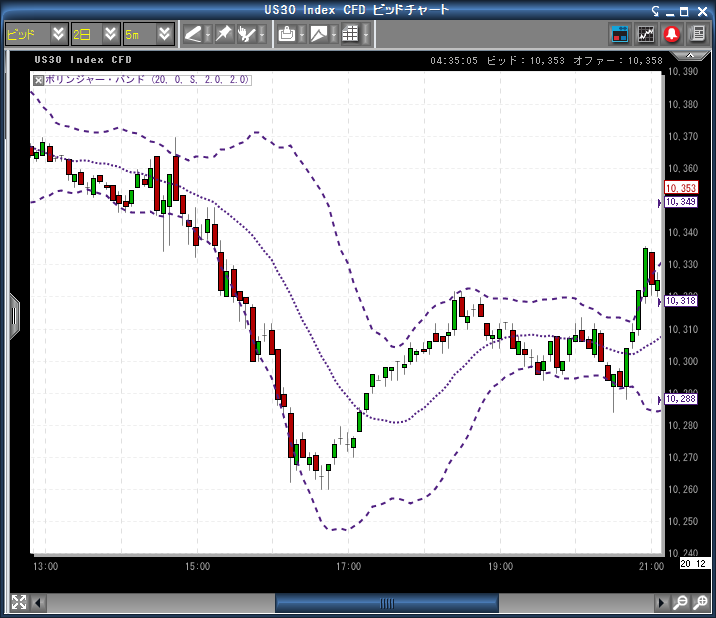Screen dimensions: 716x618
Task: Zoom in on the chart
Action: [680, 603]
